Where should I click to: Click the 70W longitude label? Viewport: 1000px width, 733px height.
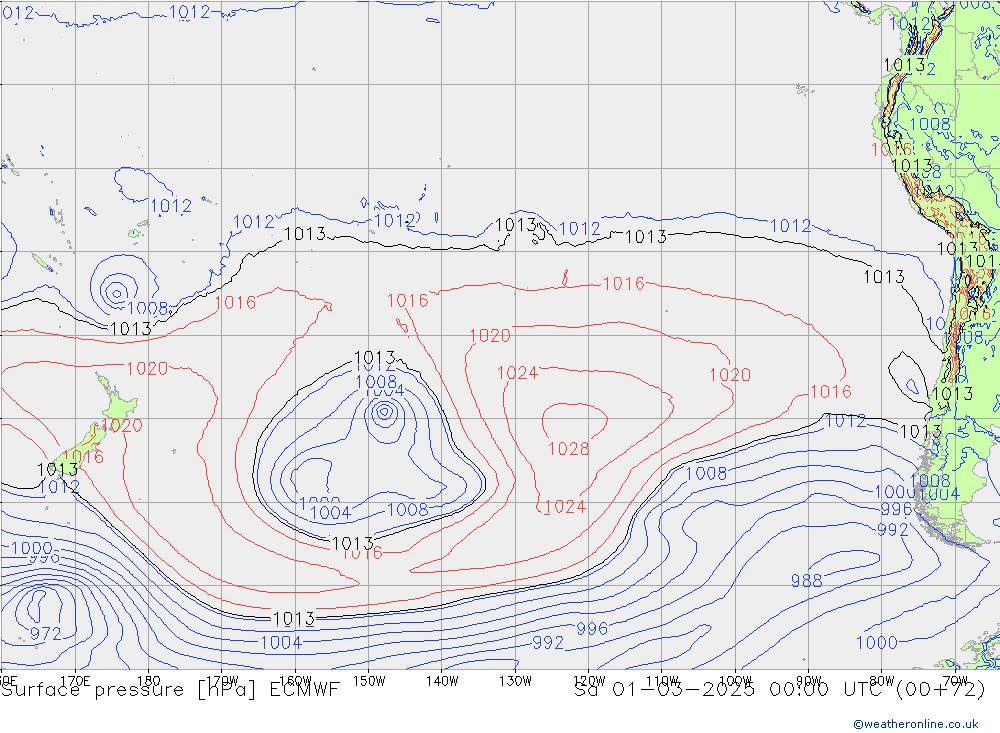coord(955,681)
